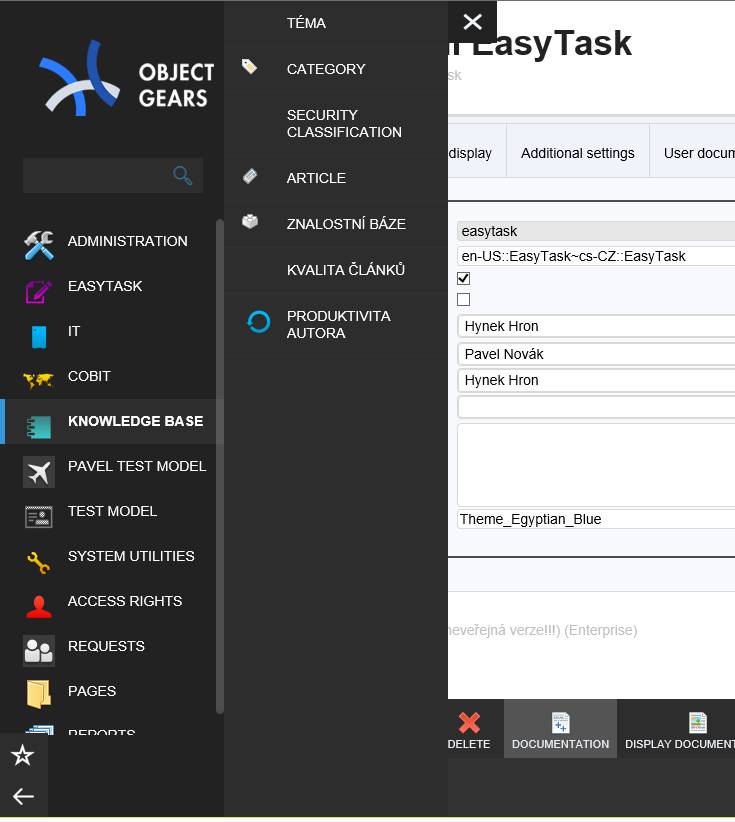Click the Administration tools icon
Viewport: 735px width, 822px height.
39,245
